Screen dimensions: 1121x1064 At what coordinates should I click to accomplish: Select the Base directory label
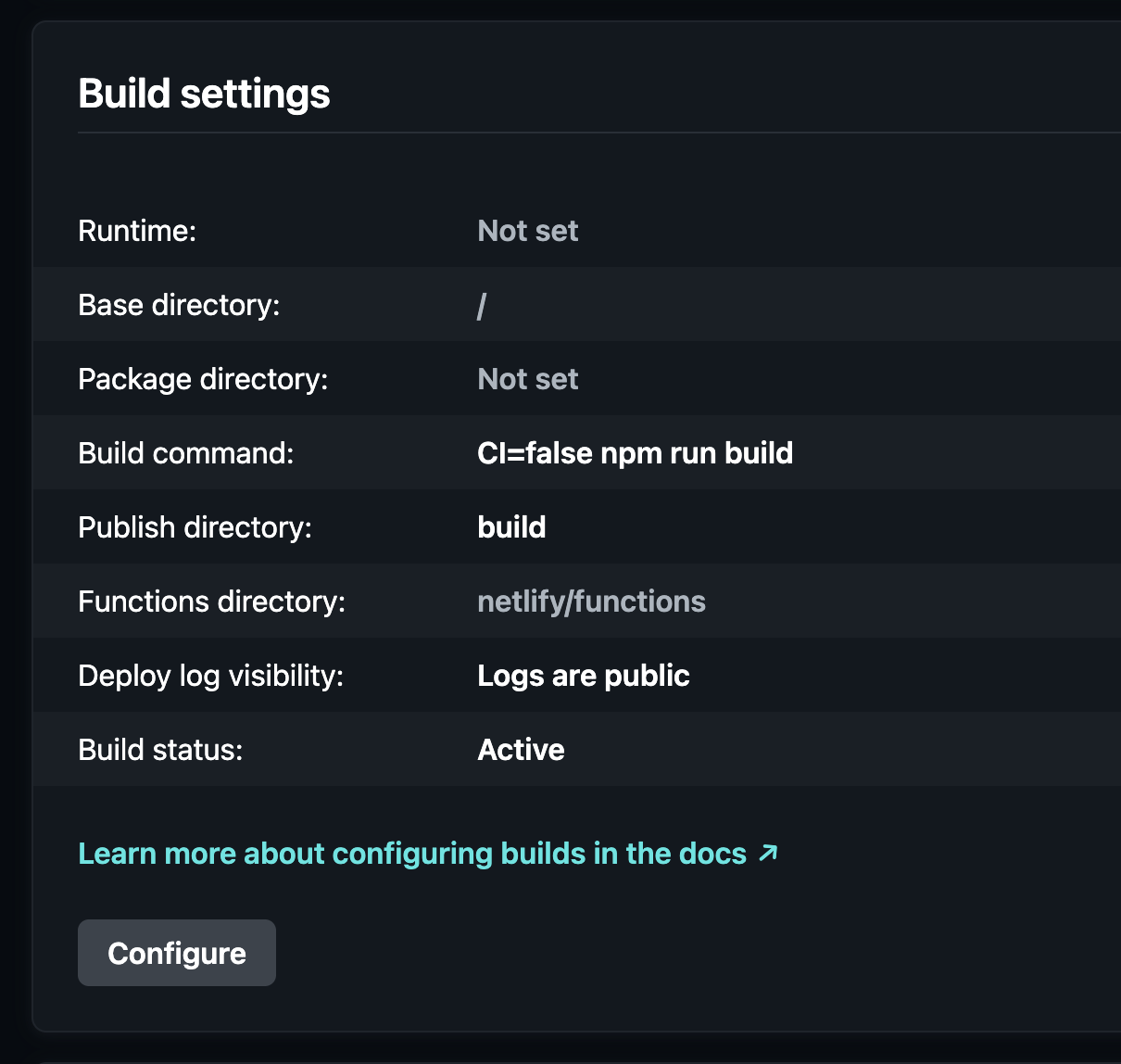(179, 305)
